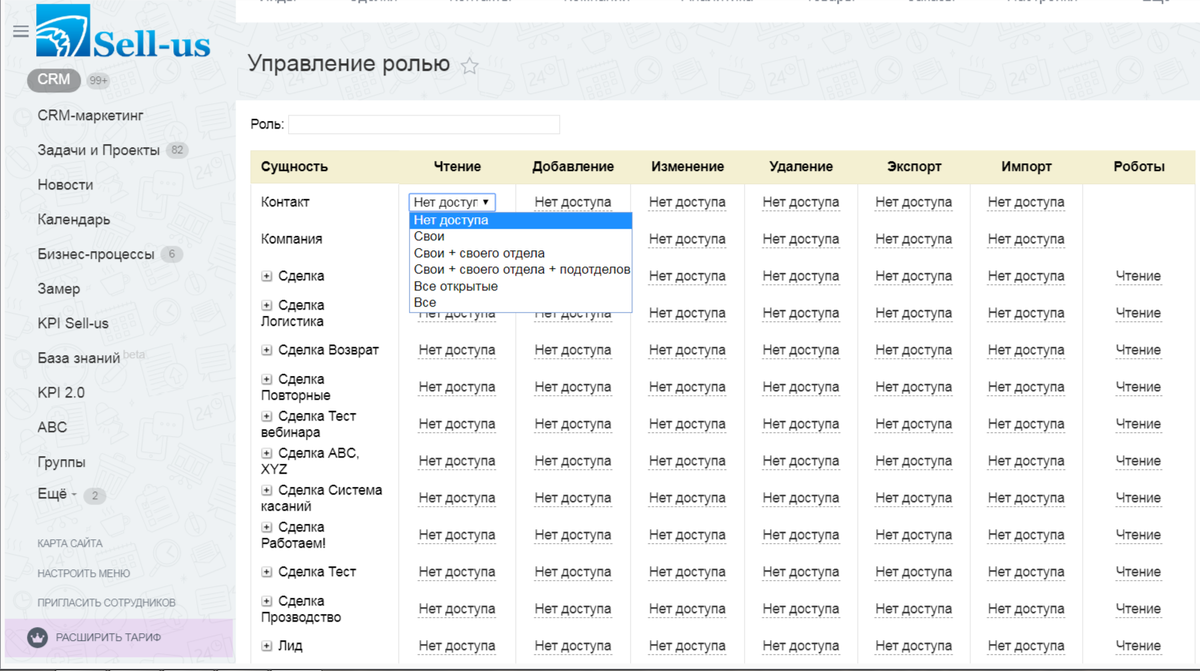Click Сделка Возврат row Чтение 'Нет доступа'
The height and width of the screenshot is (671, 1200).
(457, 350)
